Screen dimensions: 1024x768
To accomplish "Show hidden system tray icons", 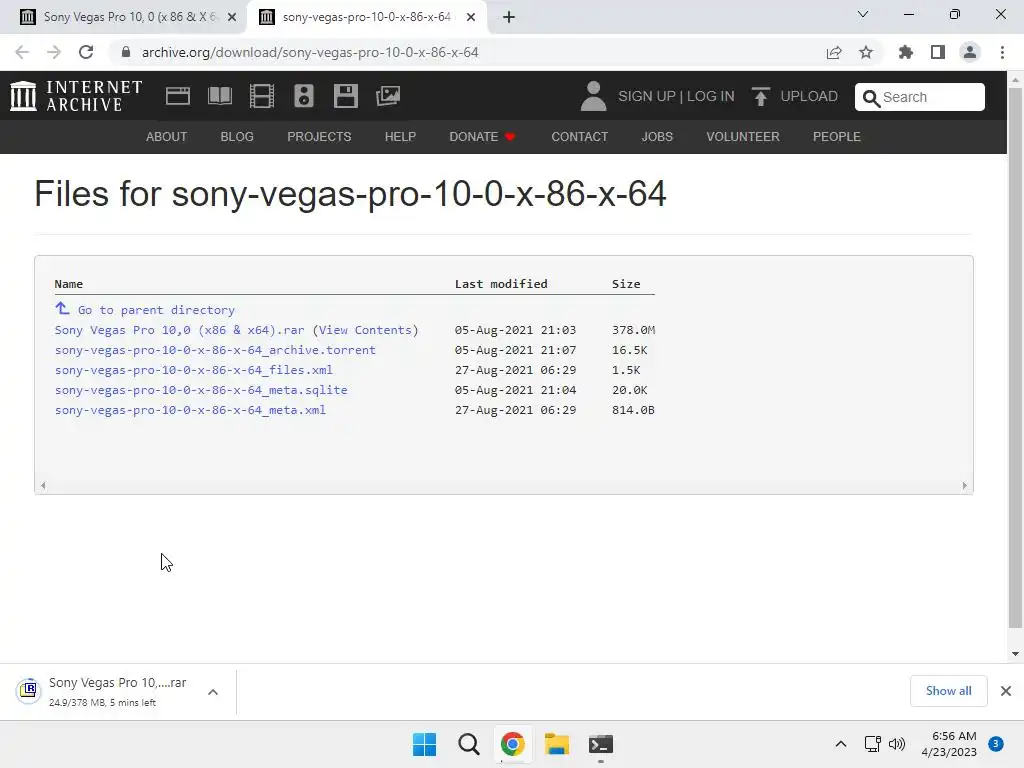I will tap(841, 744).
